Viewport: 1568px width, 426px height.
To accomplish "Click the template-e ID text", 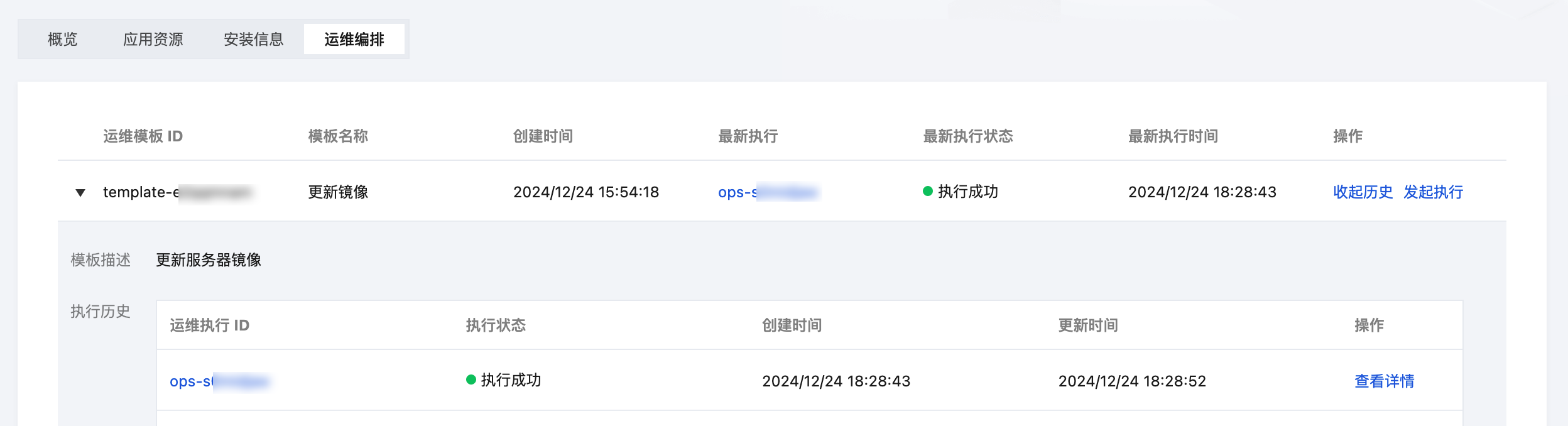I will click(178, 192).
